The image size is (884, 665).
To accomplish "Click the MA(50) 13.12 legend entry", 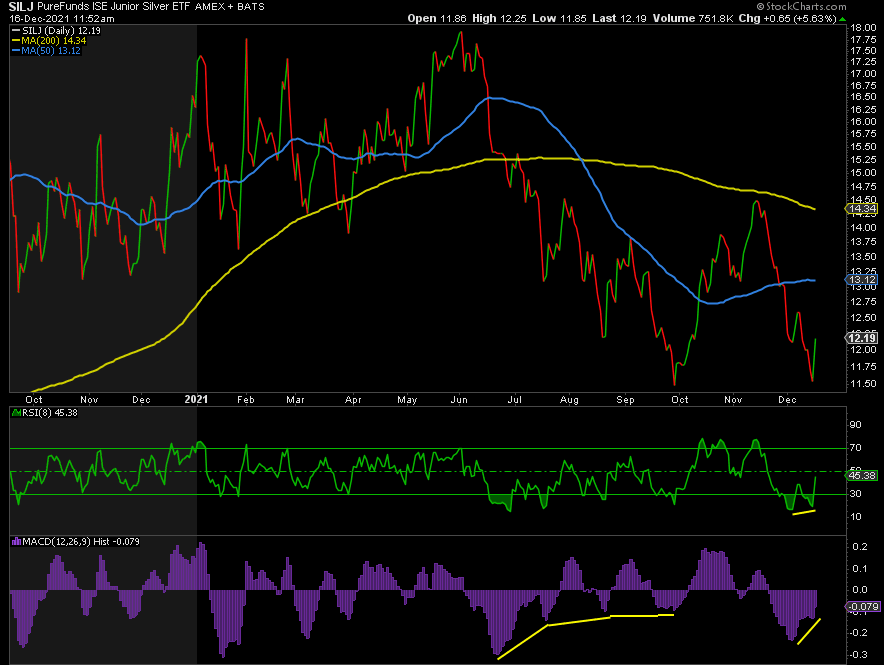I will 46,51.
